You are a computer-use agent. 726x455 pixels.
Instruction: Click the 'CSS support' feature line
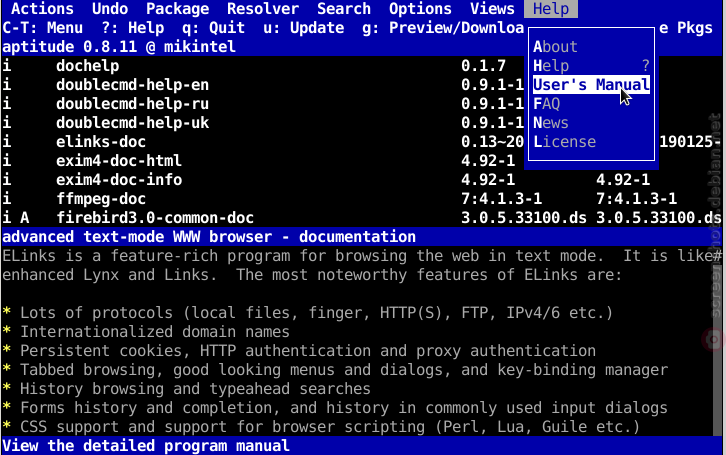coord(321,426)
